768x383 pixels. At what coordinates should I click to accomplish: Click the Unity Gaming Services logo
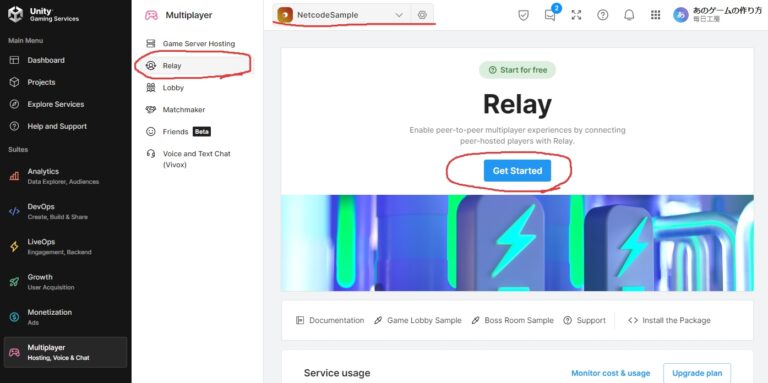click(x=43, y=15)
